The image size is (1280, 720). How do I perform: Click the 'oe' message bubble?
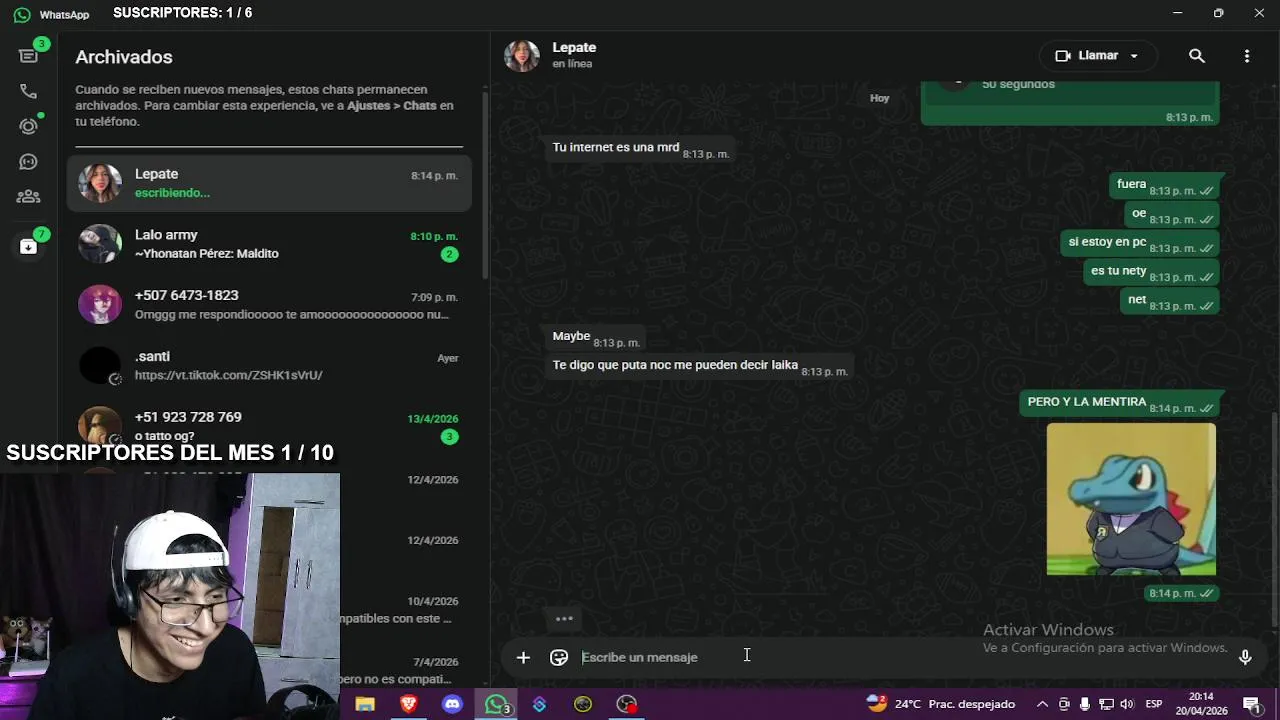coord(1172,214)
